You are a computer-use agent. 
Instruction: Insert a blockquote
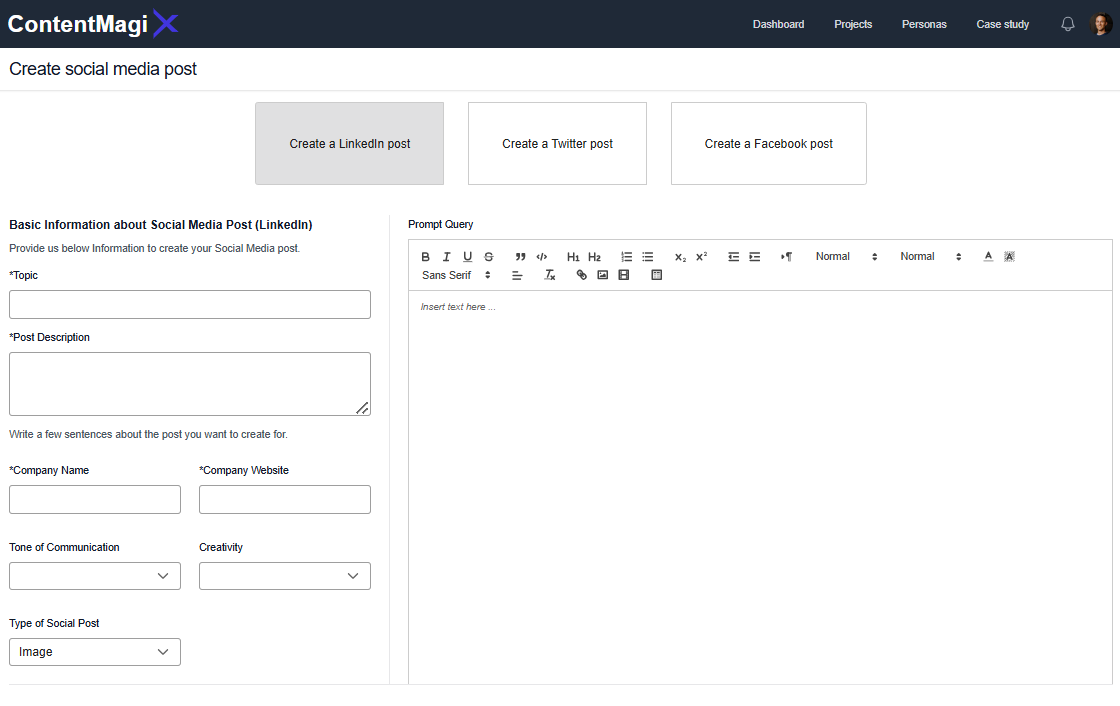(521, 257)
